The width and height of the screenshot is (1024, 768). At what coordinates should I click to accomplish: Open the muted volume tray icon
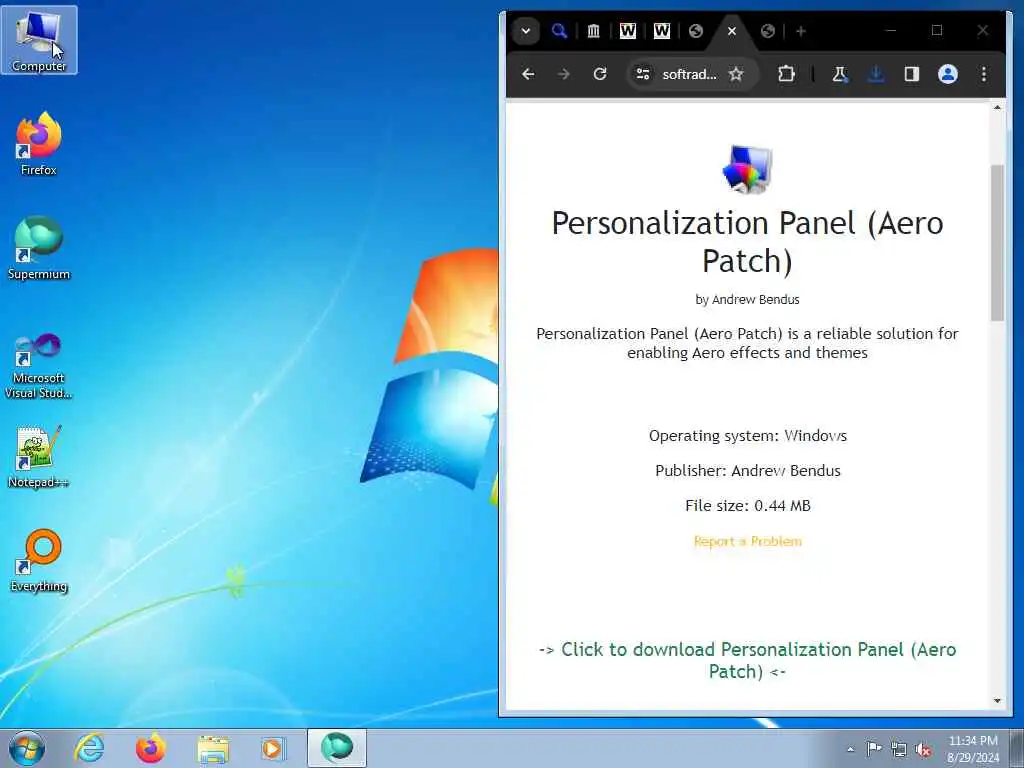pyautogui.click(x=923, y=749)
